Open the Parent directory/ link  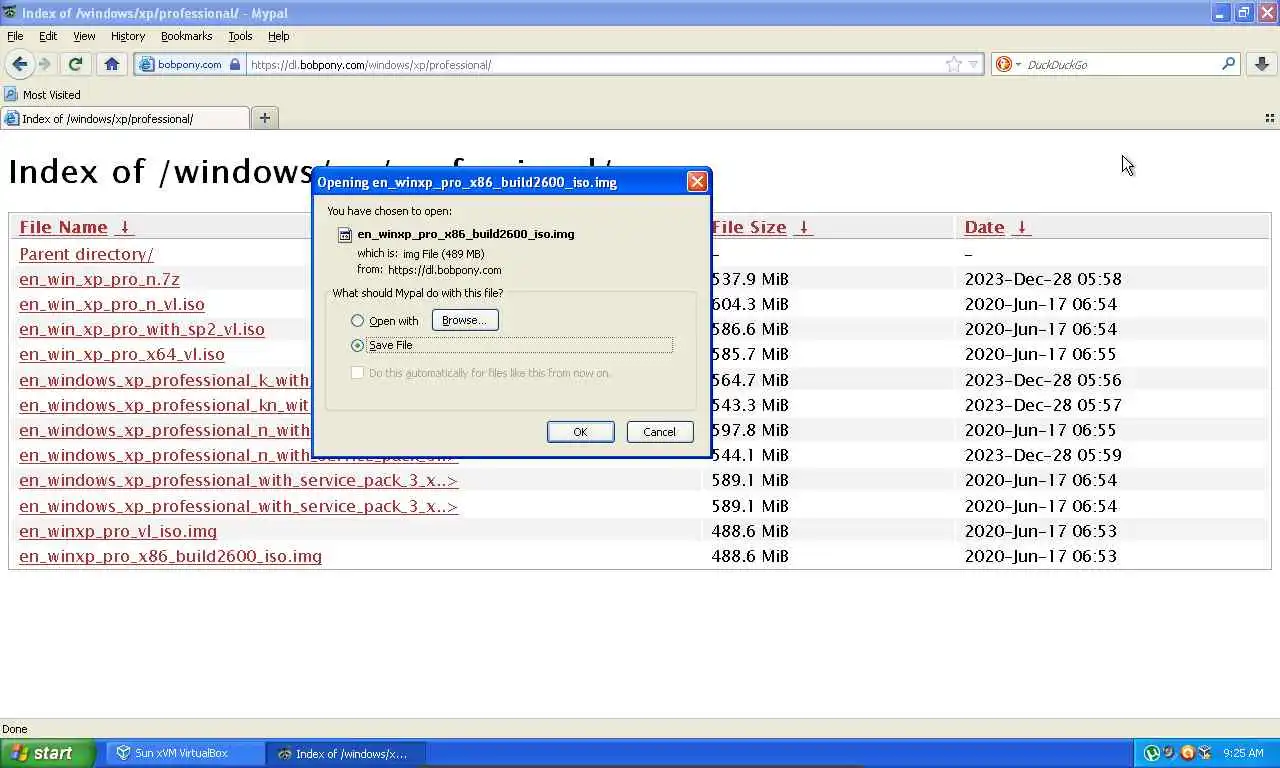coord(86,254)
